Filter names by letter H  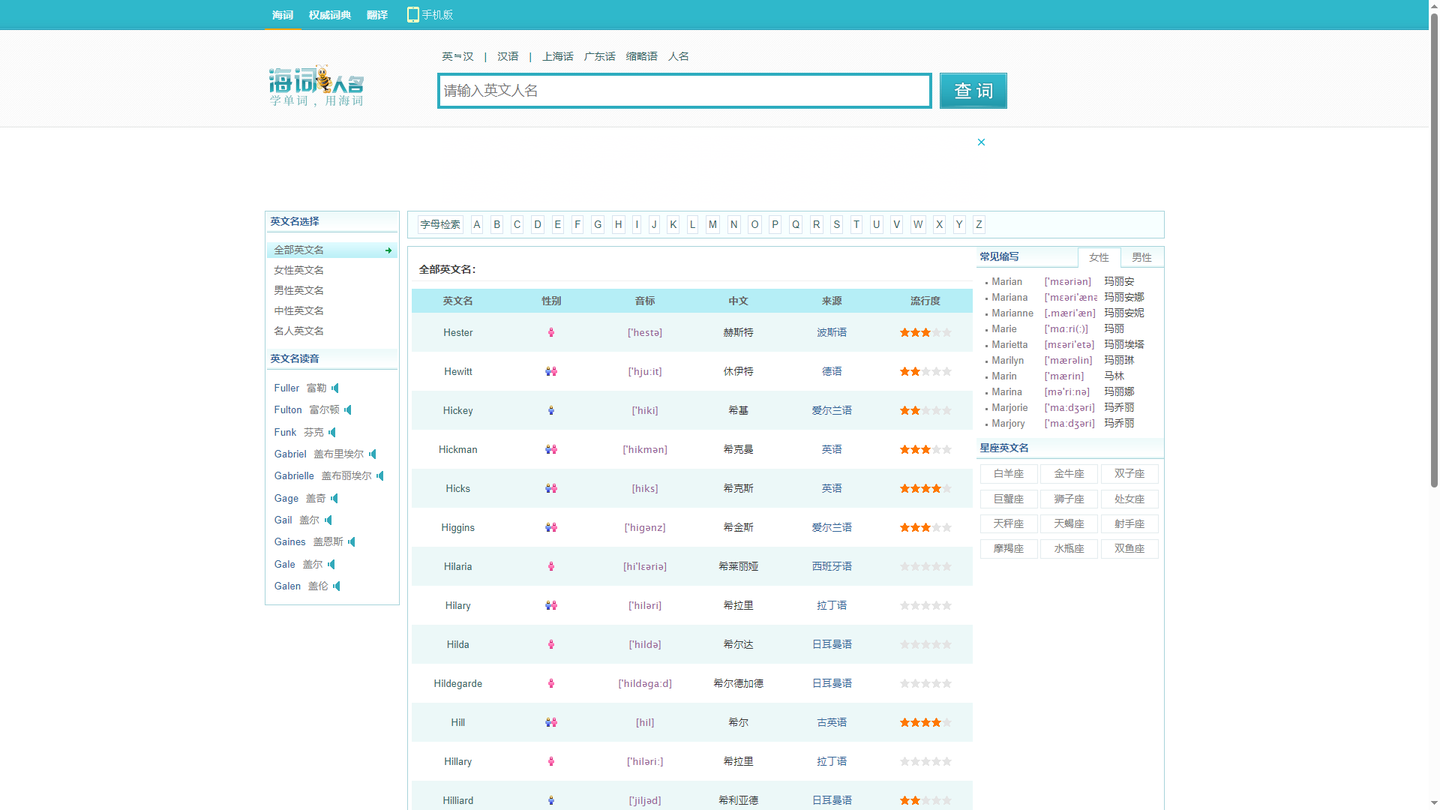[x=618, y=224]
